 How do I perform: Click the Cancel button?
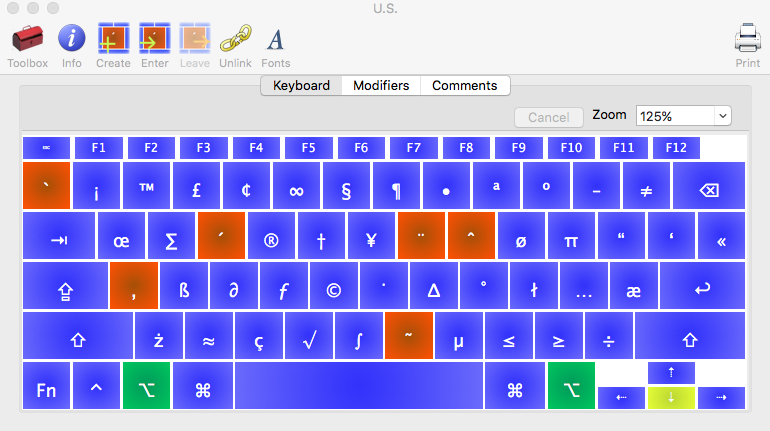549,117
